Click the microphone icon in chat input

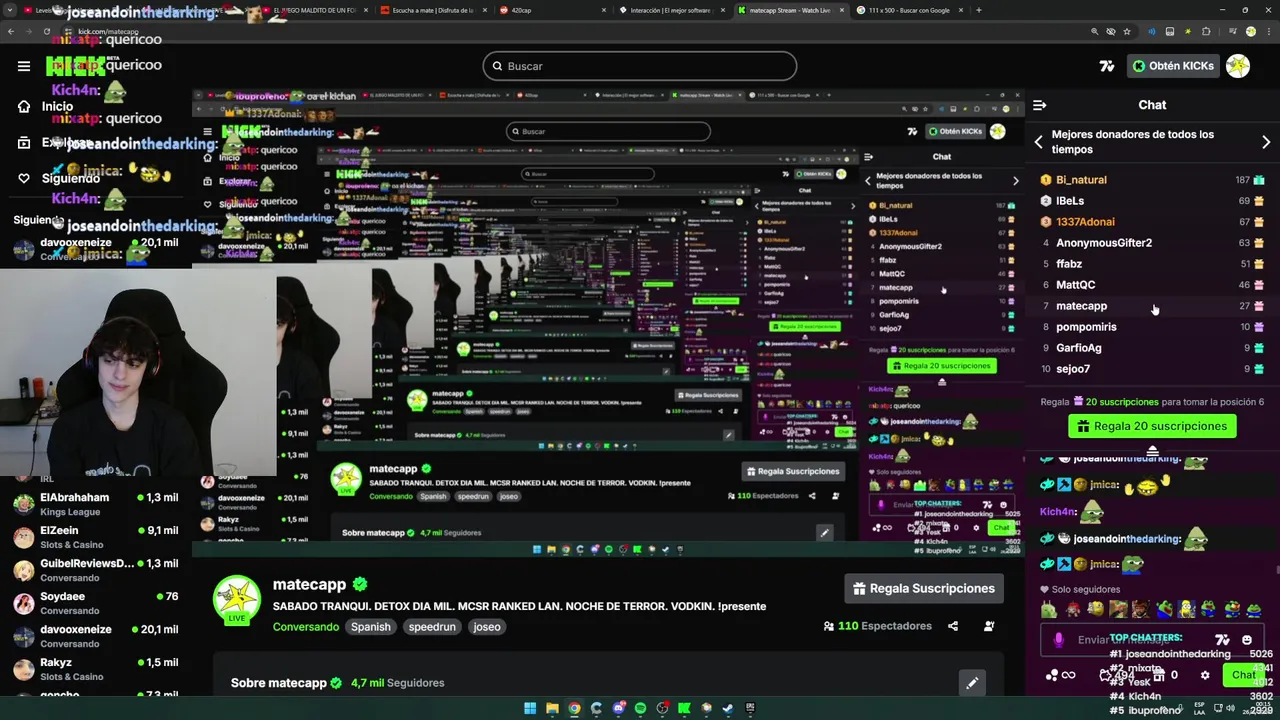(x=1059, y=640)
